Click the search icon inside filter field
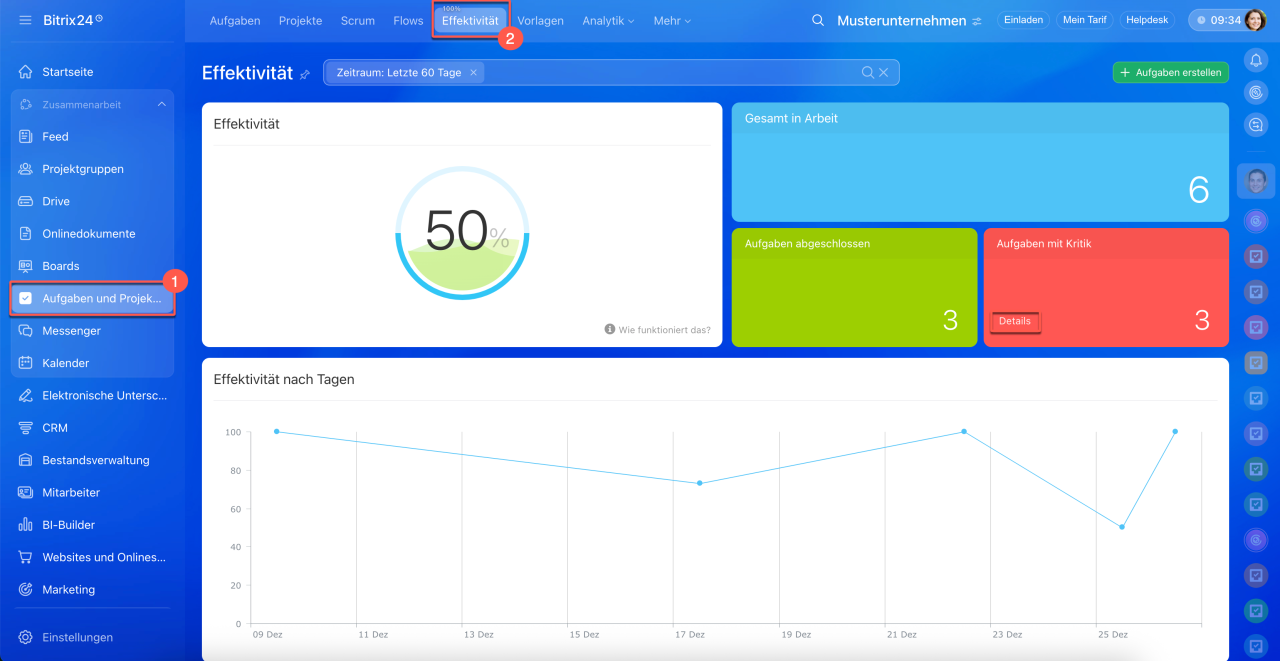The image size is (1280, 661). tap(868, 73)
